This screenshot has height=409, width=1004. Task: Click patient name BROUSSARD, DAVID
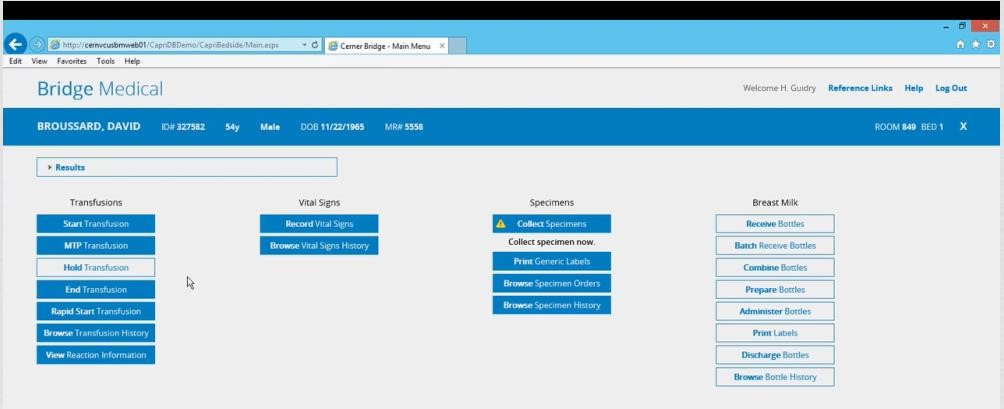(x=88, y=126)
